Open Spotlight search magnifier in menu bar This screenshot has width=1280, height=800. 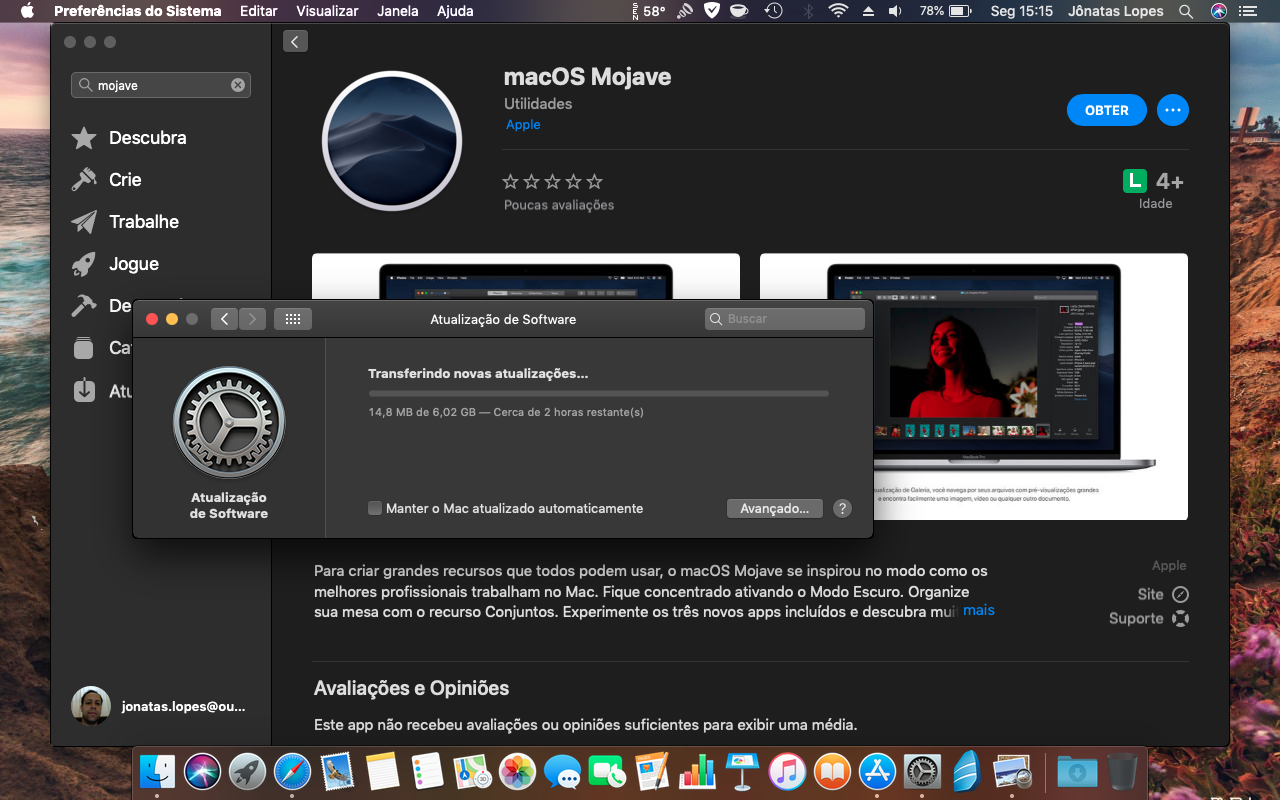click(x=1186, y=11)
